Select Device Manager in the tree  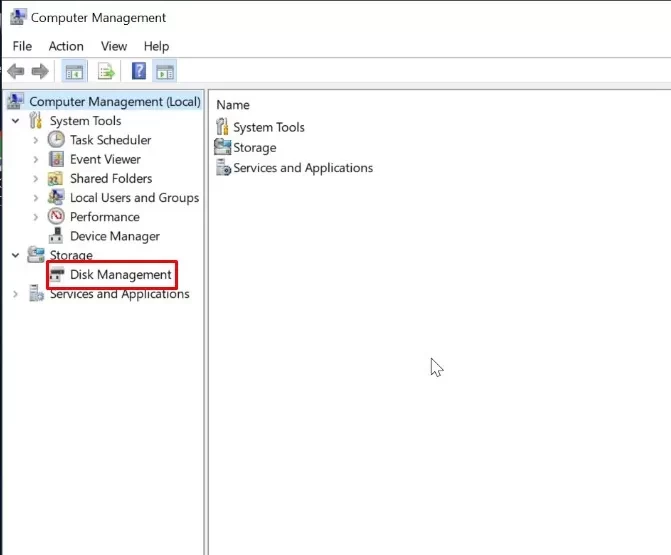[x=115, y=236]
